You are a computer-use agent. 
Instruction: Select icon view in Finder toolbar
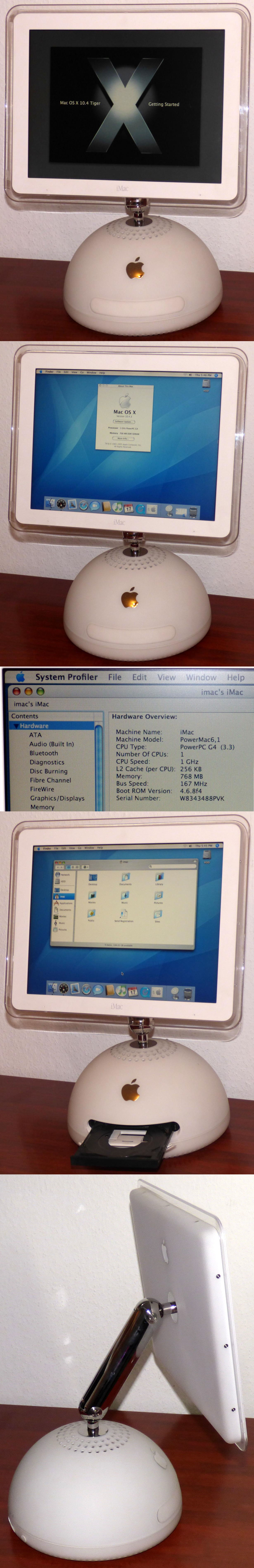(69, 867)
